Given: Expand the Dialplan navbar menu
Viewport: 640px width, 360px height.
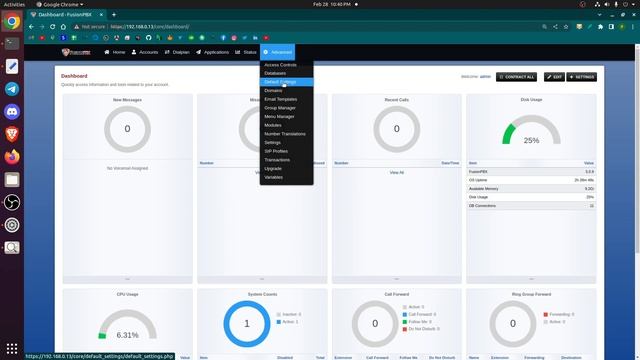Looking at the screenshot, I should pos(177,52).
